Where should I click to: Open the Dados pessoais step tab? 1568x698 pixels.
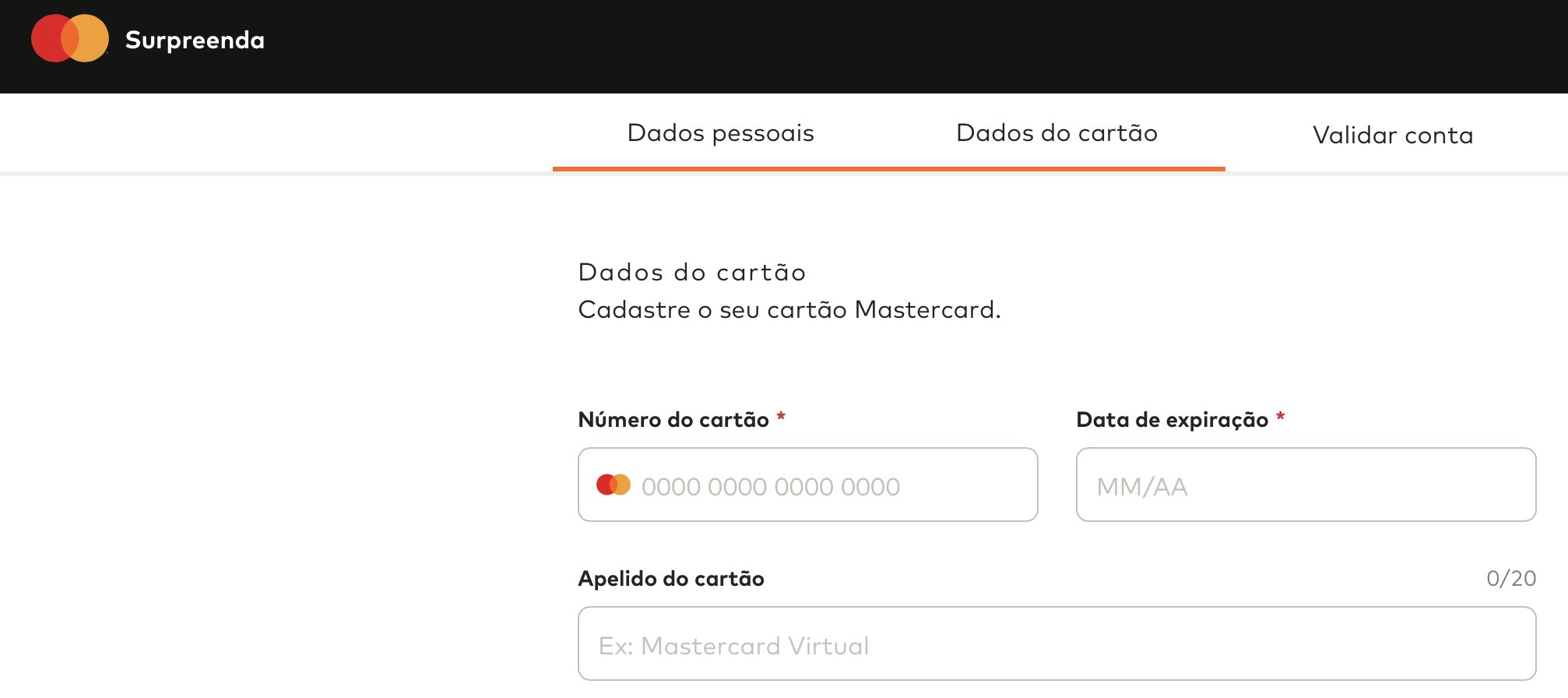(721, 132)
